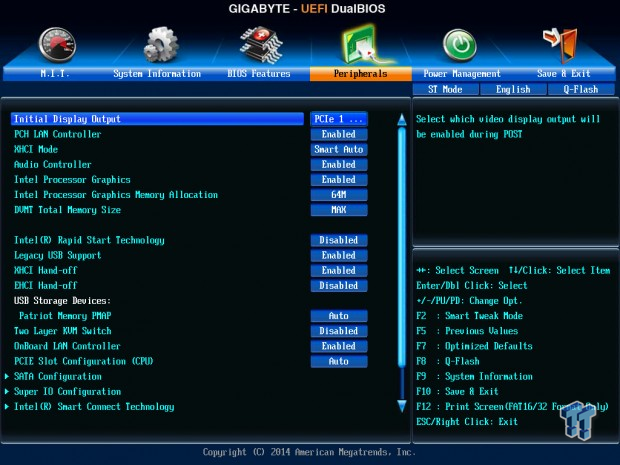The height and width of the screenshot is (465, 620).
Task: Toggle Audio Controller Enabled value
Action: pos(339,164)
